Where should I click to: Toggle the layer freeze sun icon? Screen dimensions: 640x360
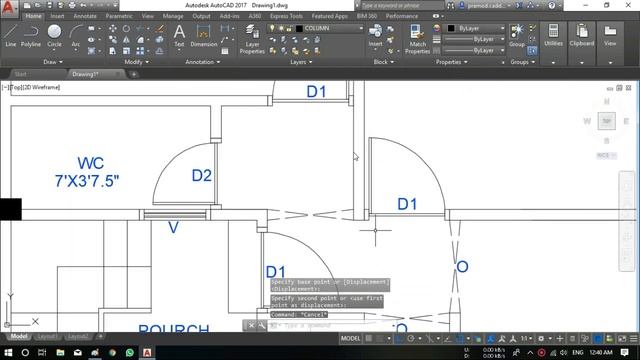coord(281,28)
